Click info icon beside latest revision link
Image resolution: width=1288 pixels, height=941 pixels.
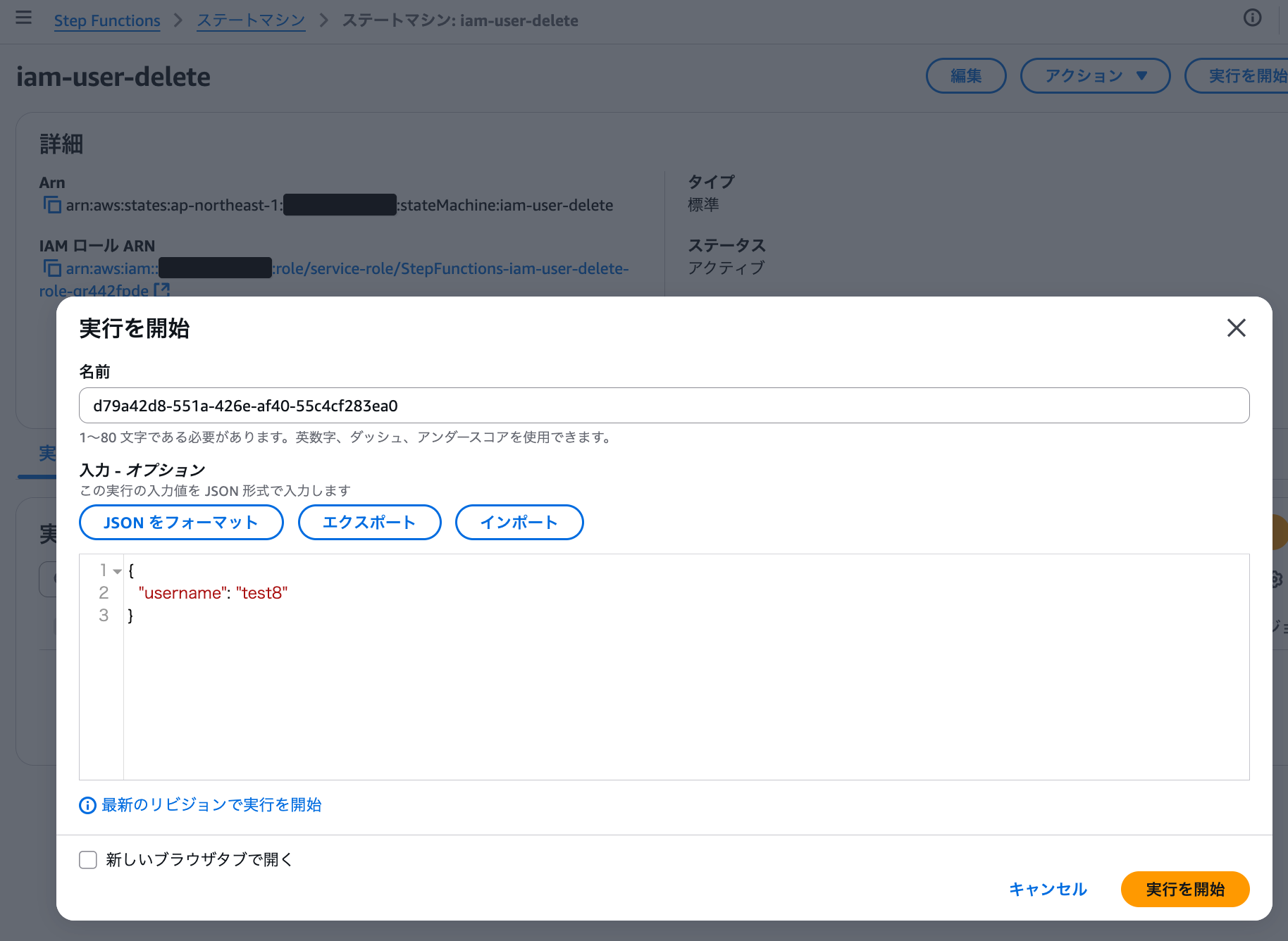point(87,805)
